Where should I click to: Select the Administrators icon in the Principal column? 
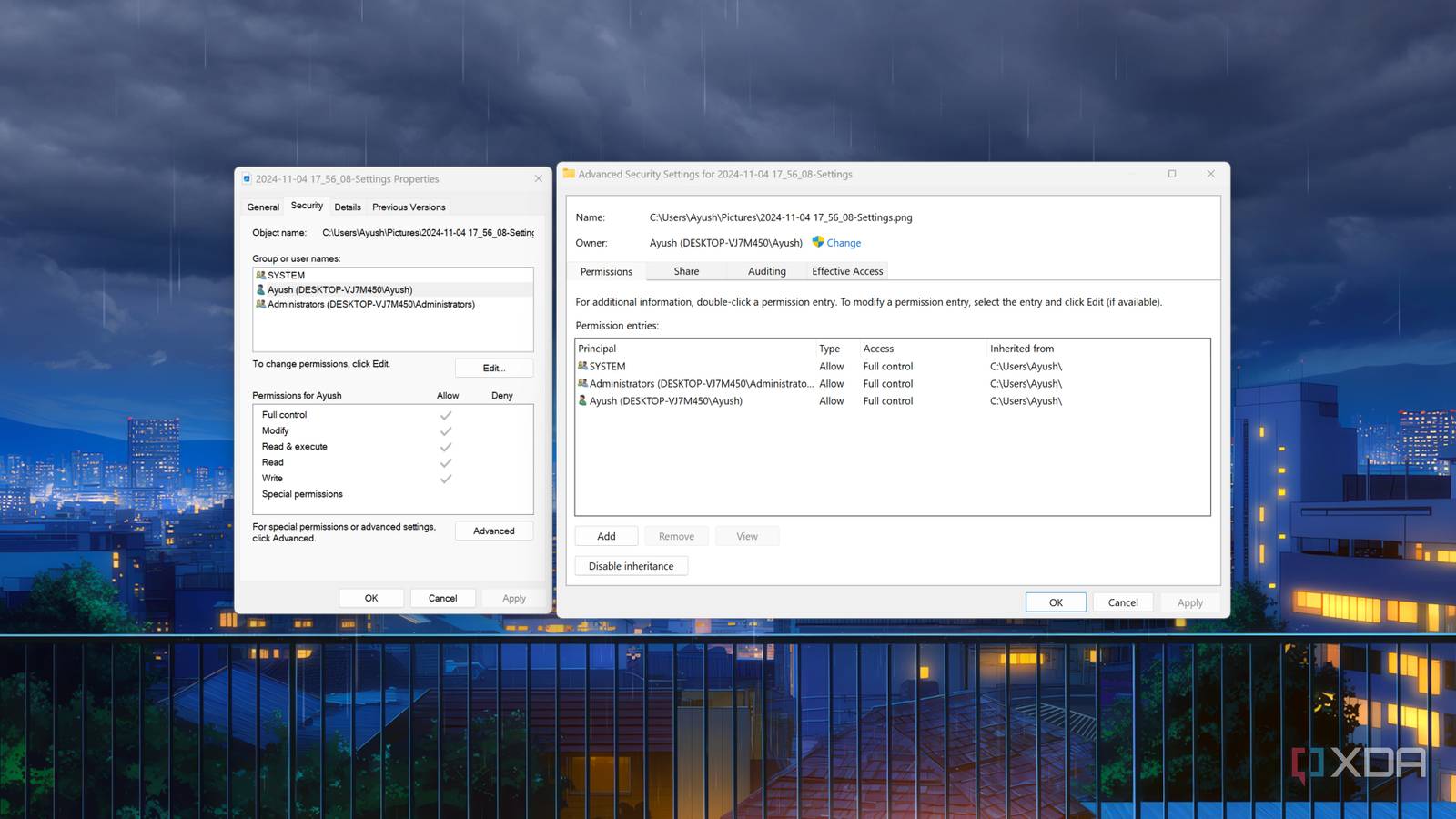[x=582, y=383]
